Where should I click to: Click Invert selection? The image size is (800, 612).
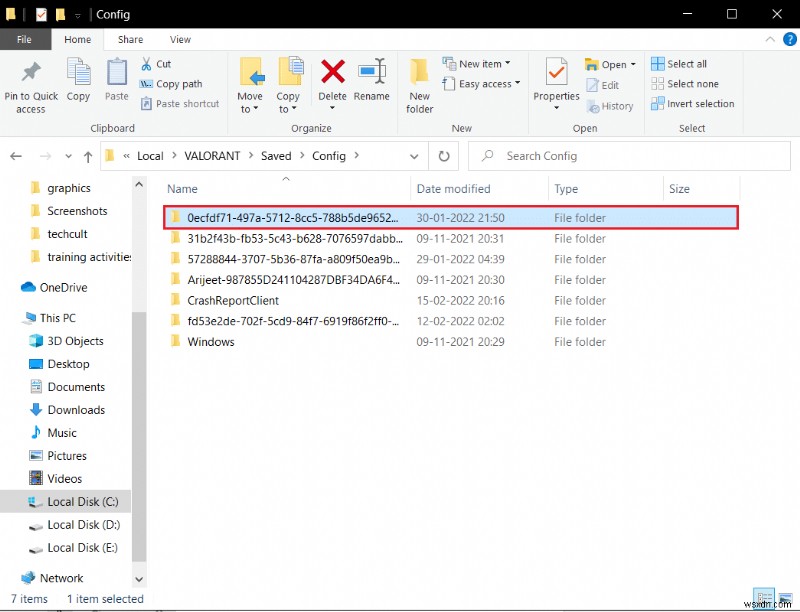(692, 104)
